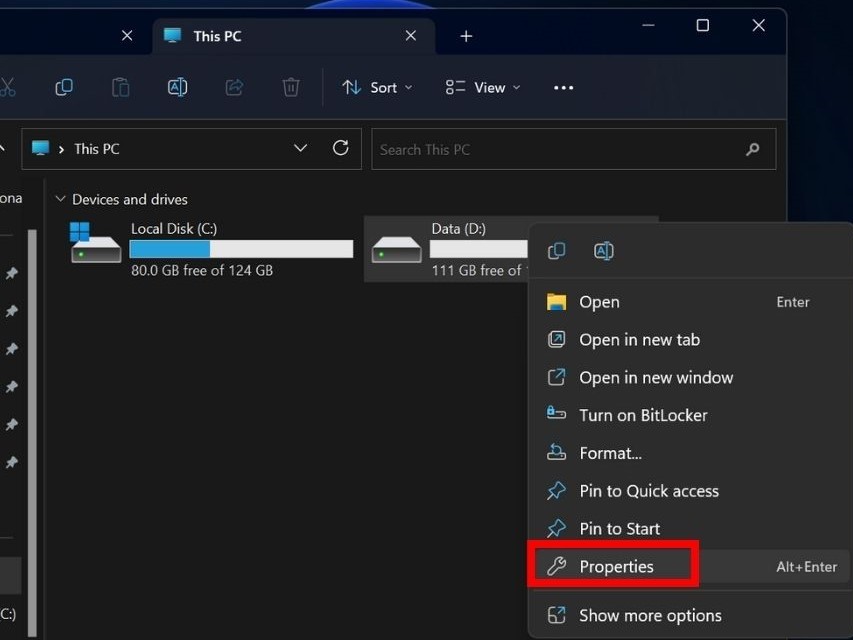Click the This PC icon in the address bar

point(40,148)
